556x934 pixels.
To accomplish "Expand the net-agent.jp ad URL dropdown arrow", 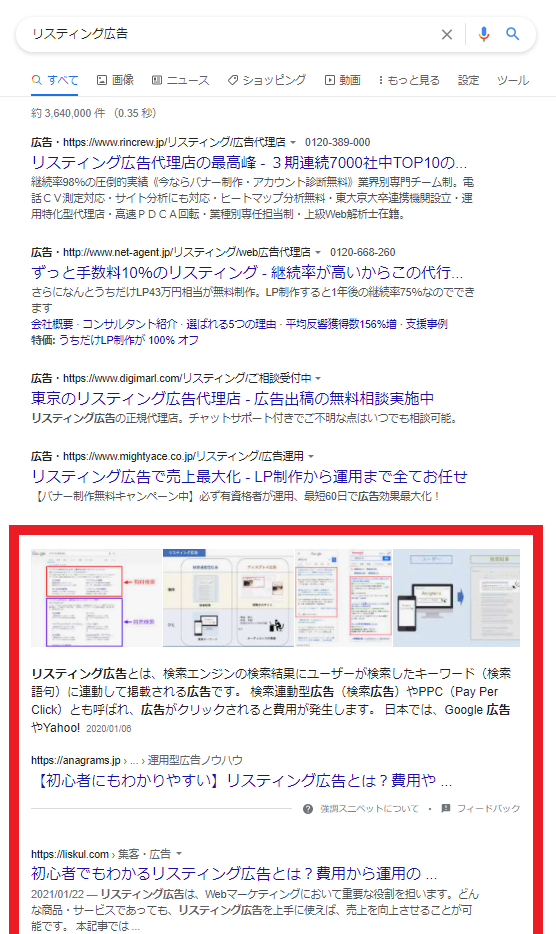I will click(318, 253).
